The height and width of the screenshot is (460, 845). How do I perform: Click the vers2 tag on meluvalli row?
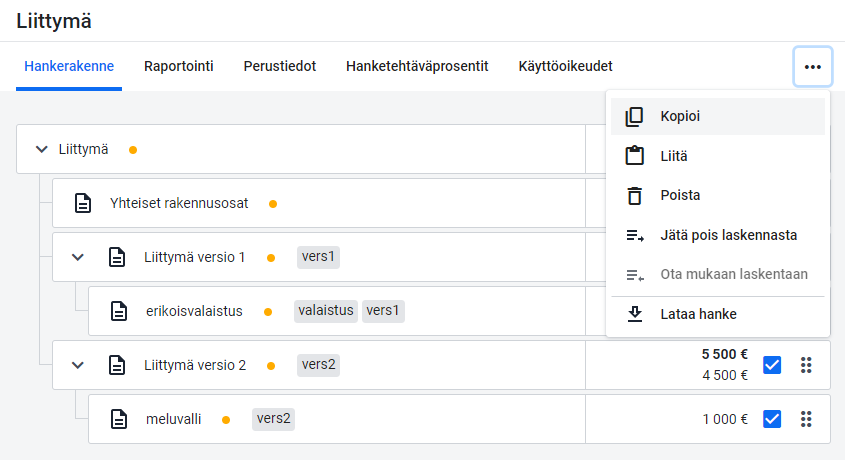(x=273, y=419)
